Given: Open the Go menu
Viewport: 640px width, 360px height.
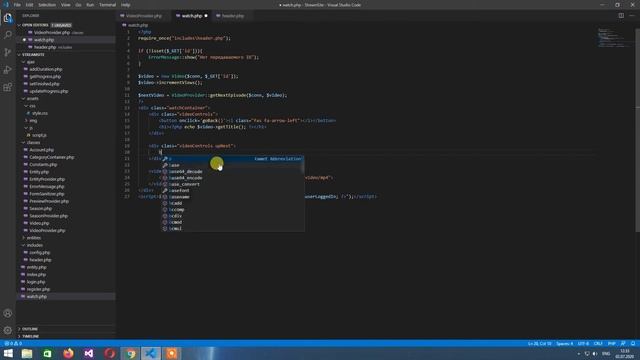Looking at the screenshot, I should (x=78, y=5).
